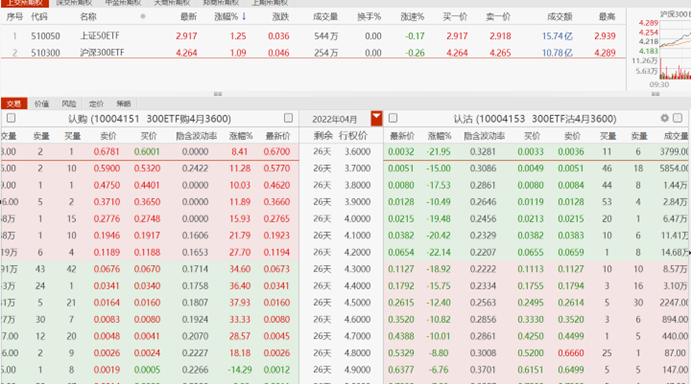Click the 剩余 column header
This screenshot has width=691, height=384.
point(323,136)
